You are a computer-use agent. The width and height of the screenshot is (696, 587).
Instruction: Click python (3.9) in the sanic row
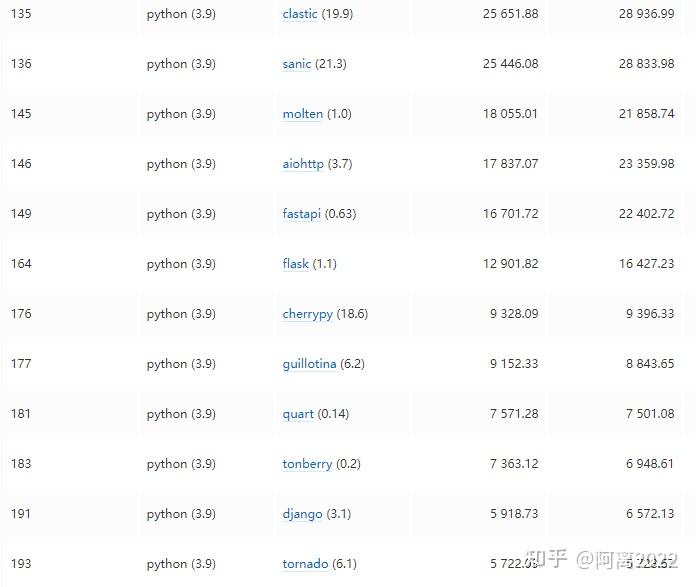[x=181, y=64]
